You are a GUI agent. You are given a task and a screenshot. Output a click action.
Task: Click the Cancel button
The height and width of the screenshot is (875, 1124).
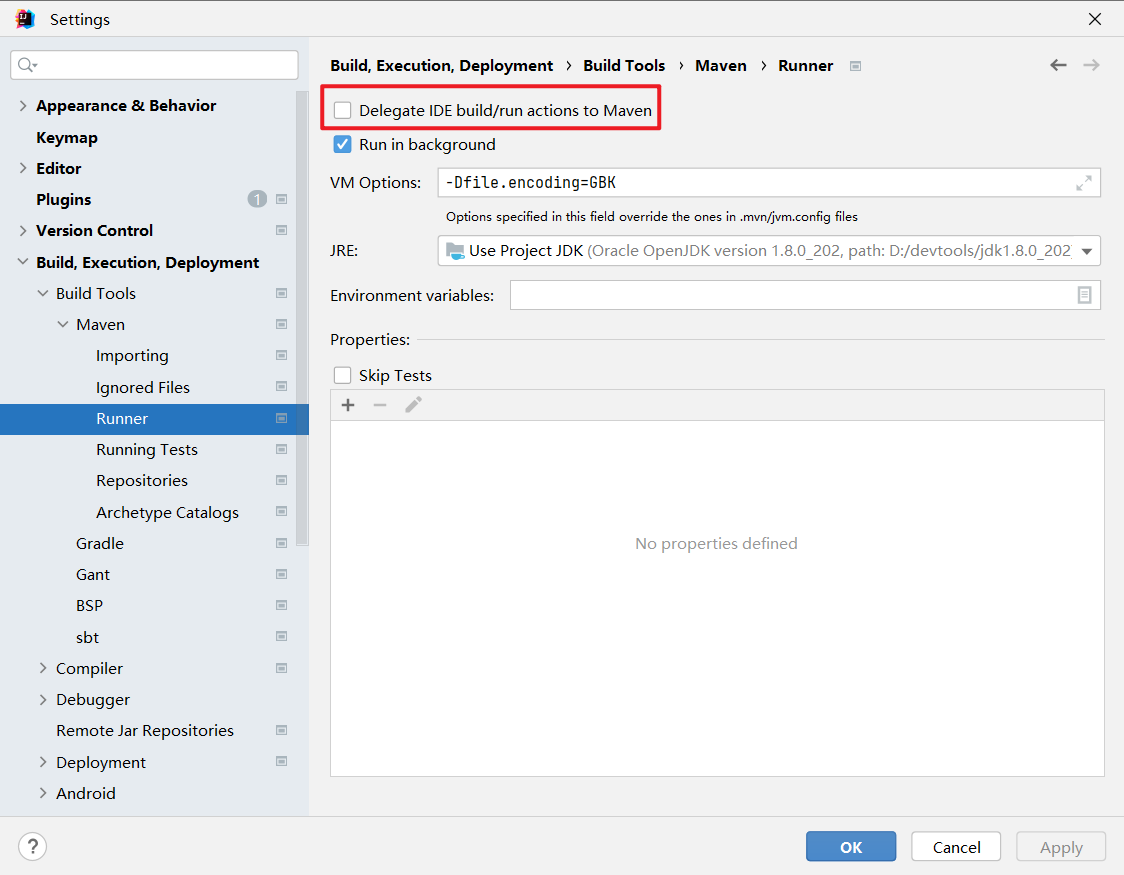(956, 846)
